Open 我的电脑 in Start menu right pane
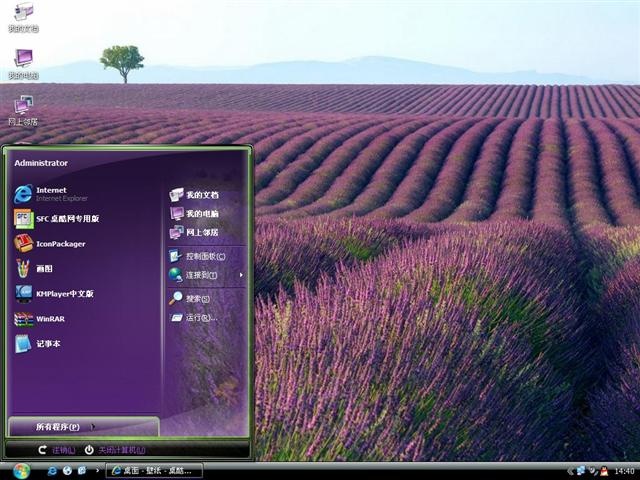 (x=195, y=213)
